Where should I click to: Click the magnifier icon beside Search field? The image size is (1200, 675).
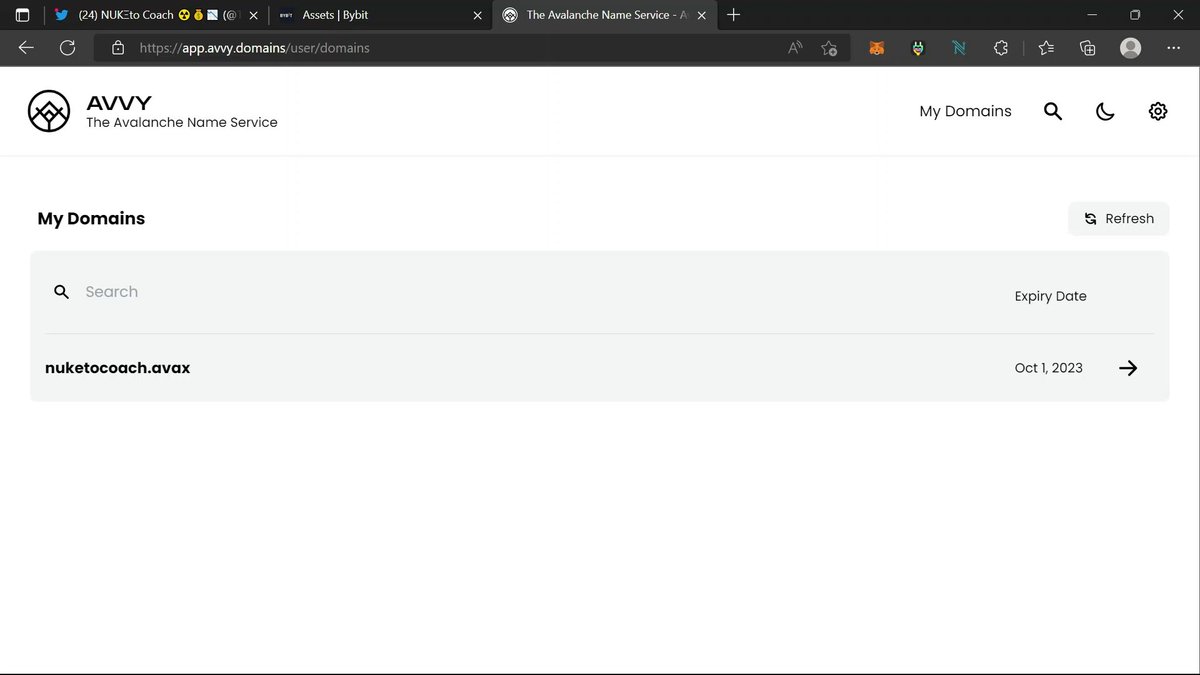coord(61,292)
